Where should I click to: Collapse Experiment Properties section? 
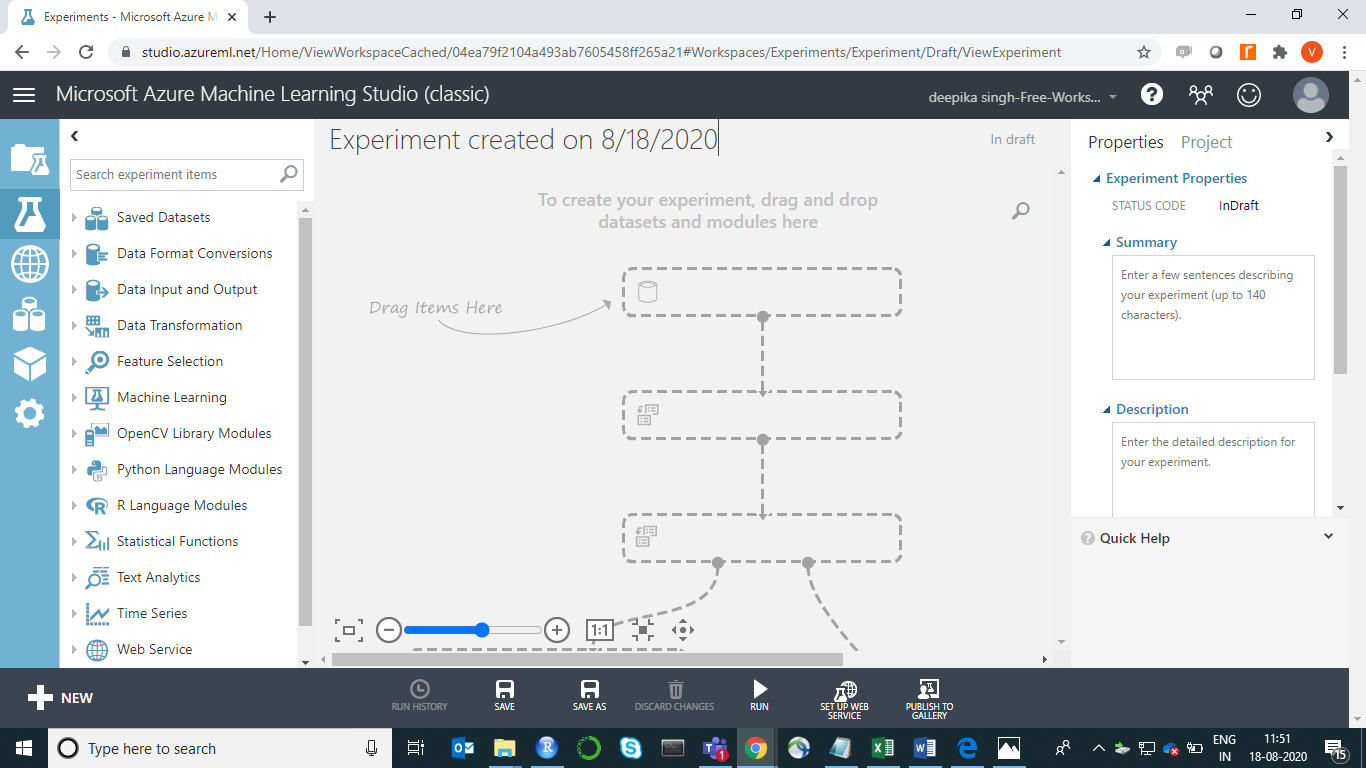point(1097,179)
